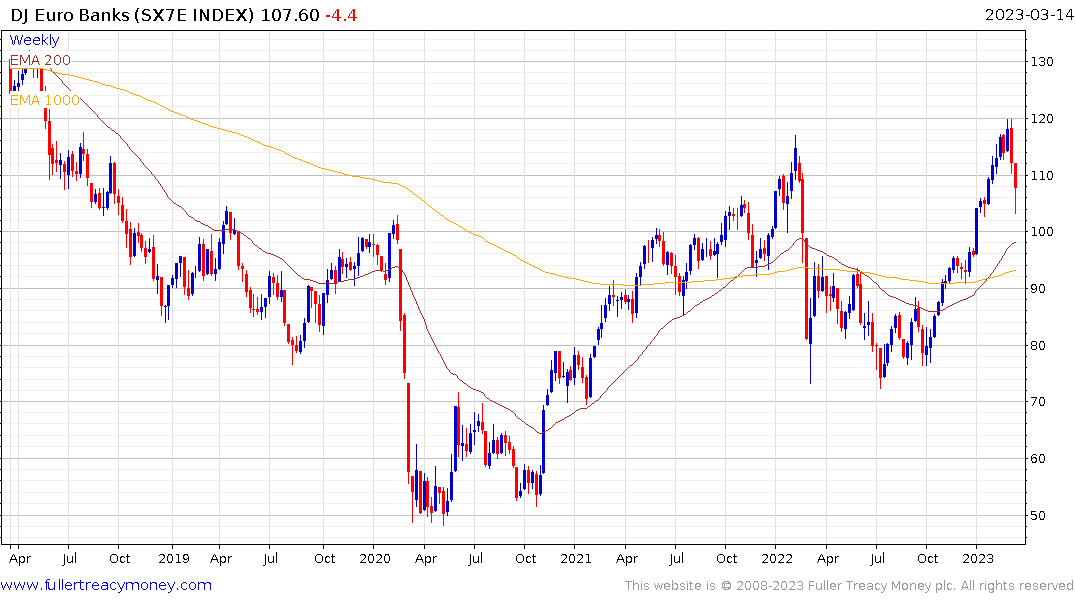Click the 2022 year label on time axis

(777, 558)
